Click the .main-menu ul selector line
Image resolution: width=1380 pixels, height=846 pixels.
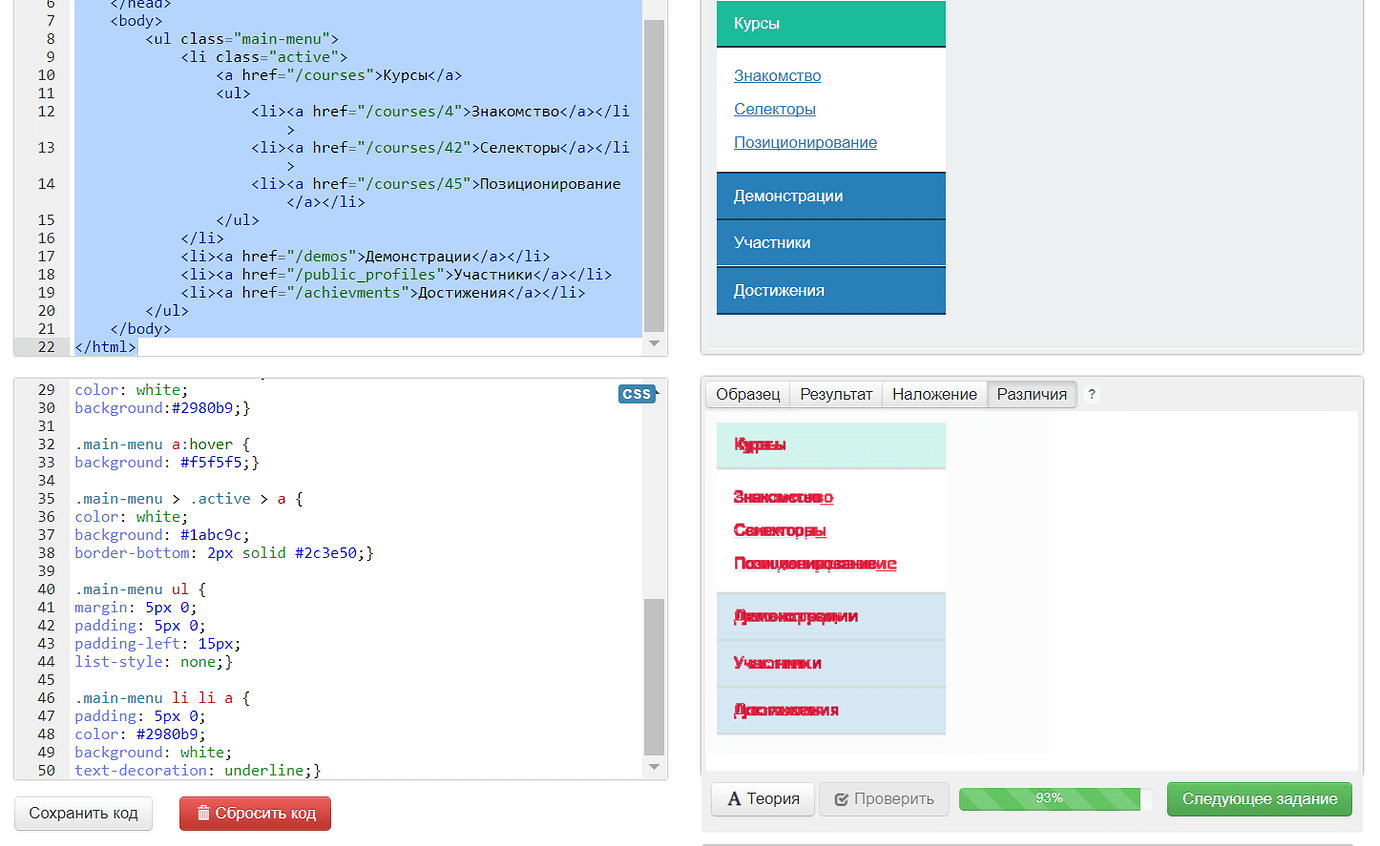[x=140, y=589]
